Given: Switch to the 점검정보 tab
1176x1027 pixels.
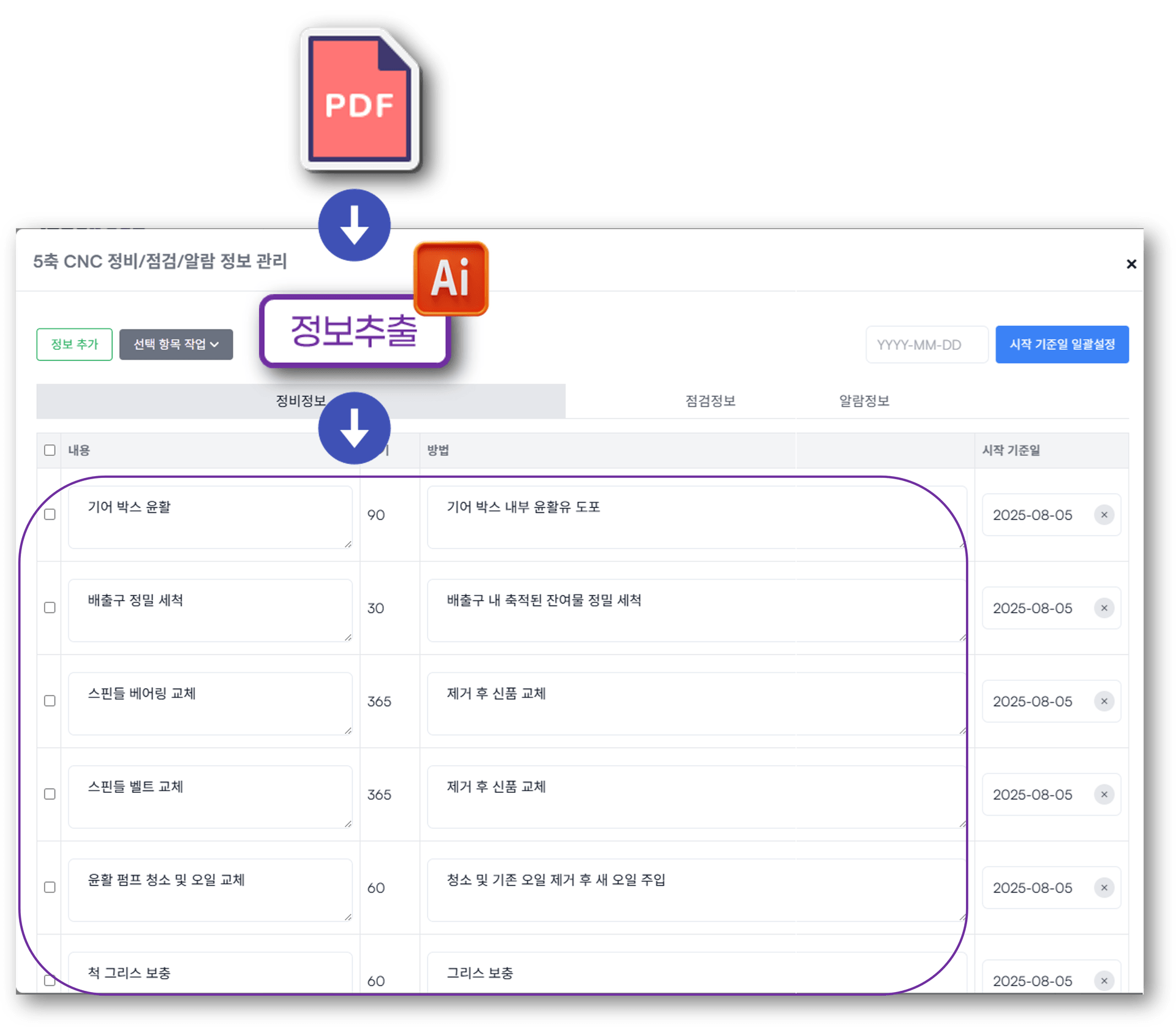Looking at the screenshot, I should [x=709, y=401].
